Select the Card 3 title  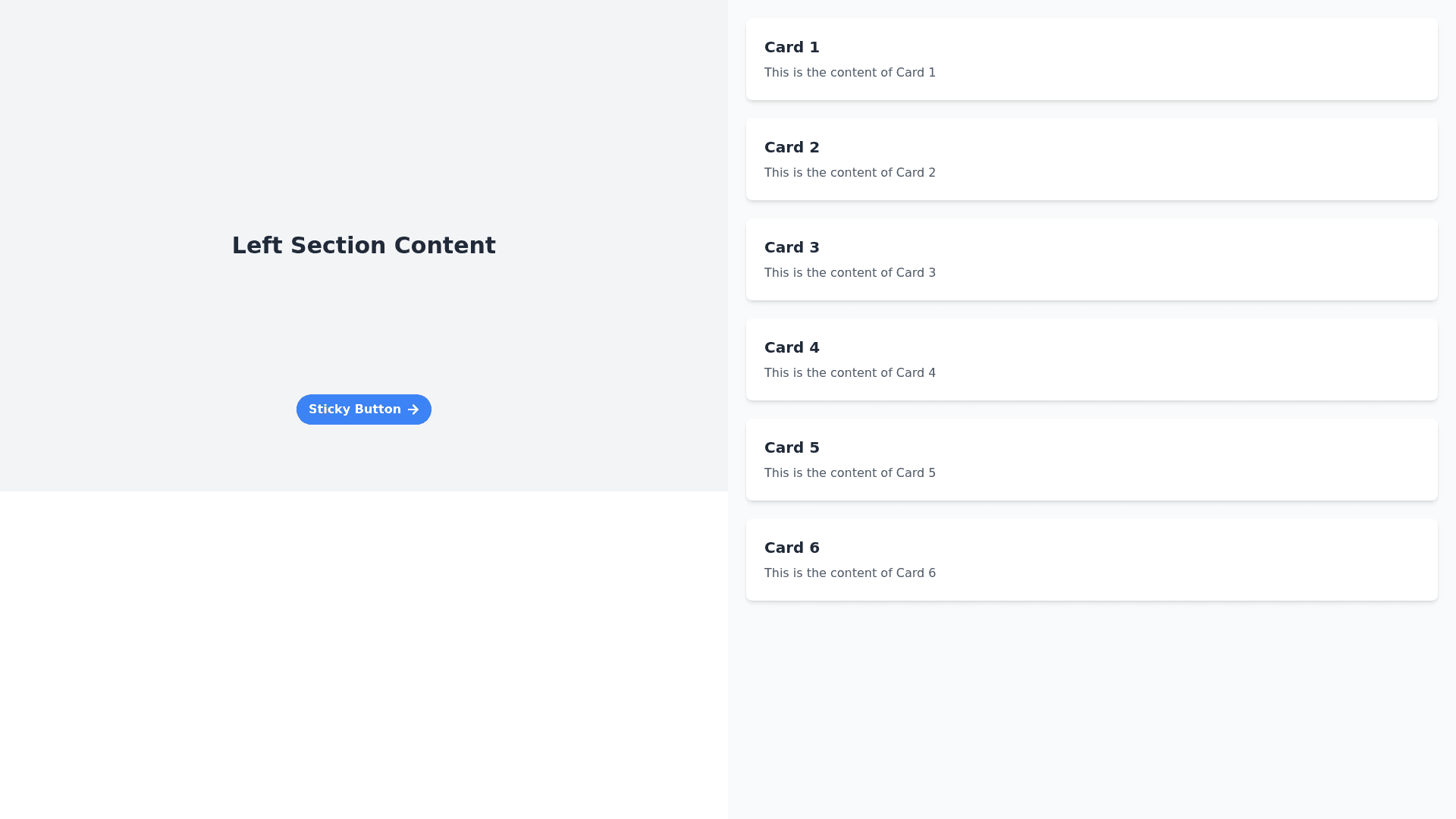tap(792, 247)
